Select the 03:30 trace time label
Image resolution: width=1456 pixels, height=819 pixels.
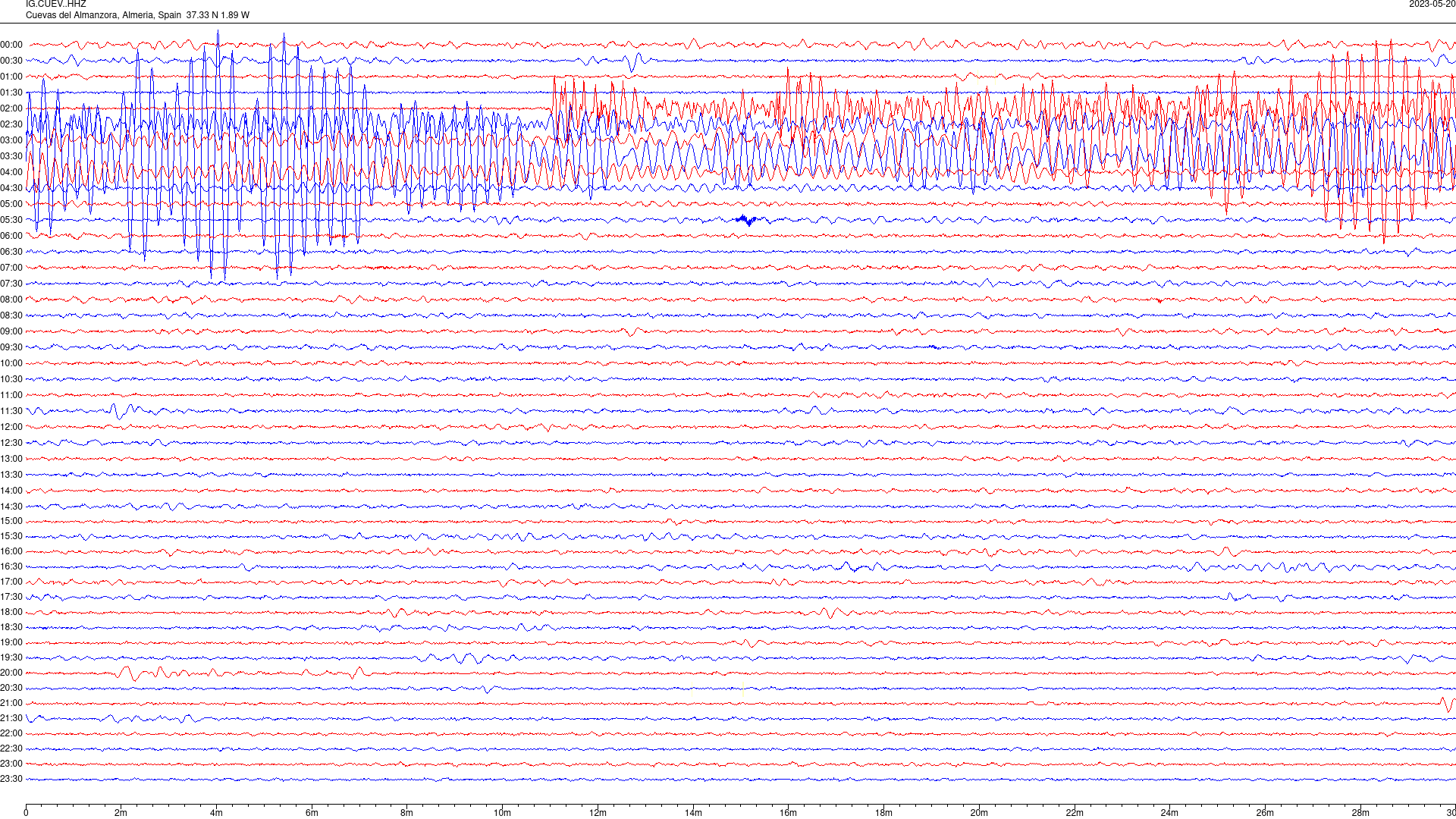point(11,156)
